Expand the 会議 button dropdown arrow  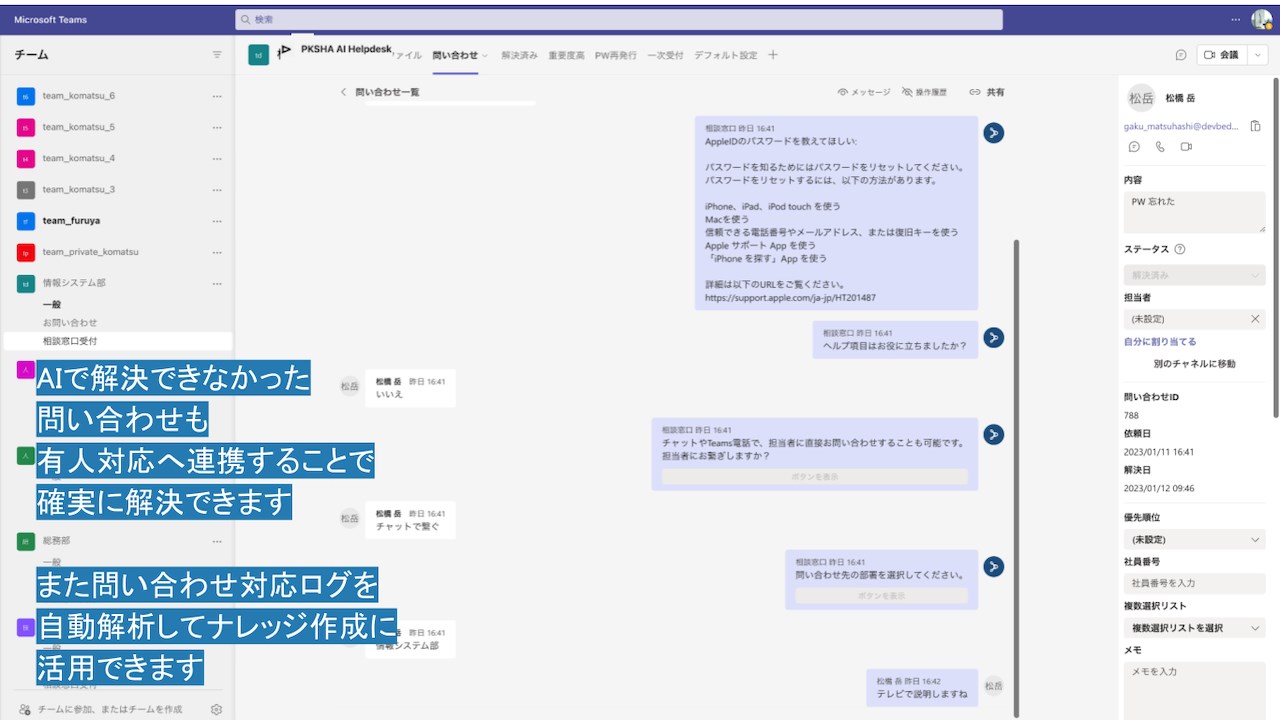1259,55
